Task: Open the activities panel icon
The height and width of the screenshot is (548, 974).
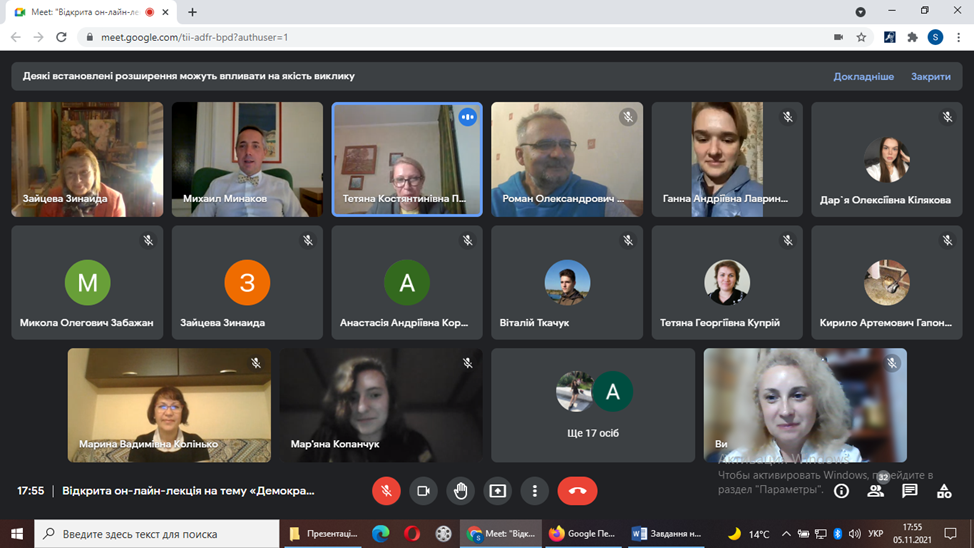Action: [944, 491]
